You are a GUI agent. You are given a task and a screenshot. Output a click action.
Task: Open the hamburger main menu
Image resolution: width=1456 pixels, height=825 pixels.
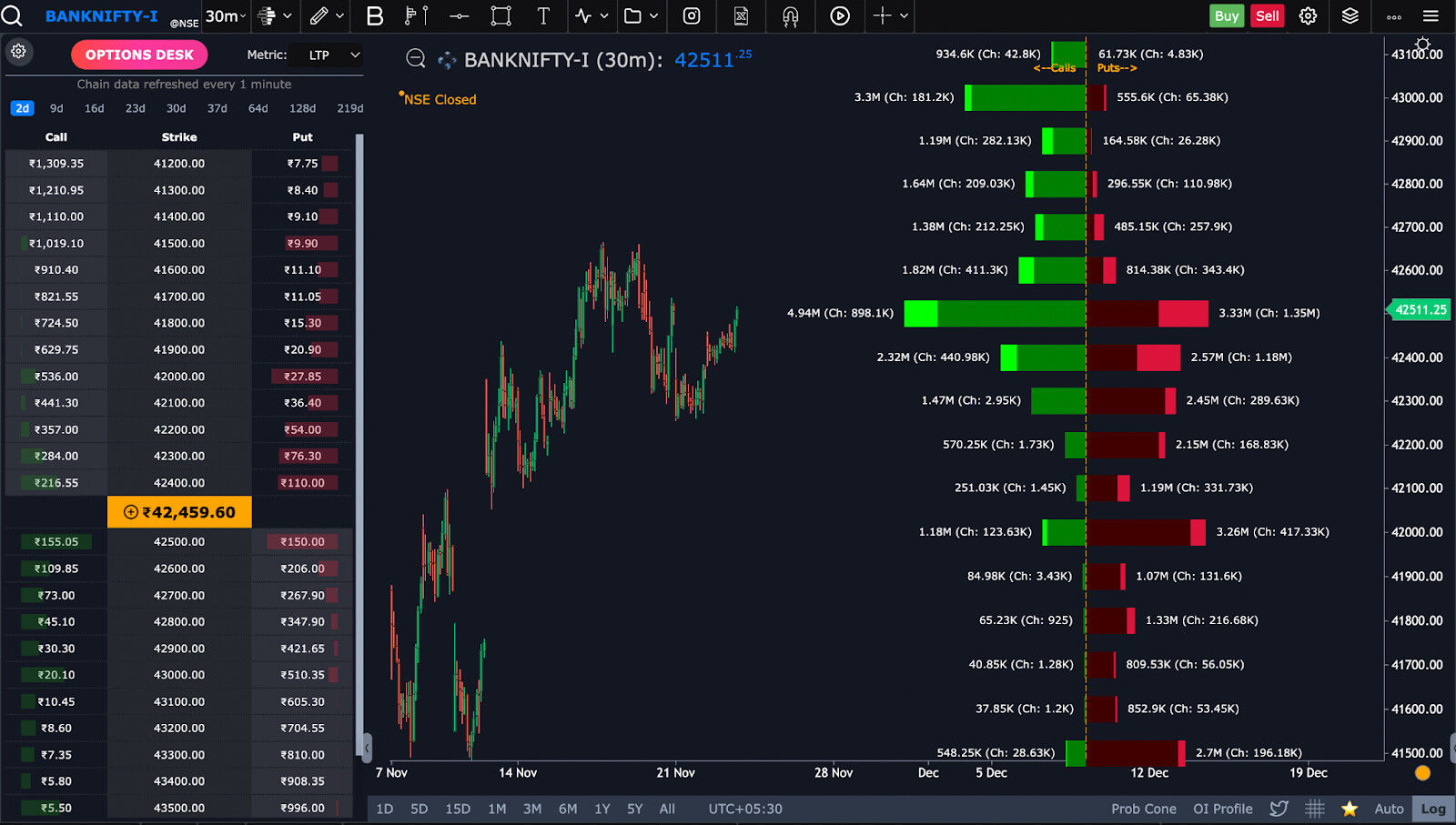click(1431, 15)
